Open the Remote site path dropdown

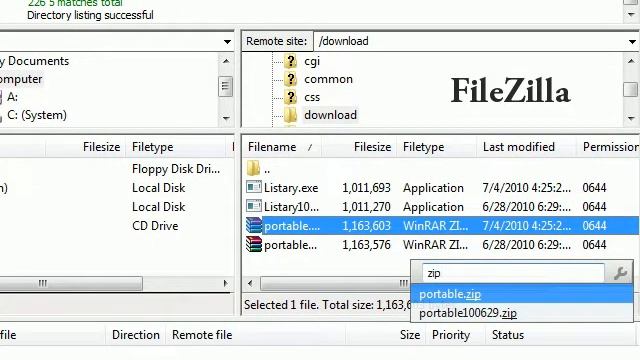(x=632, y=41)
